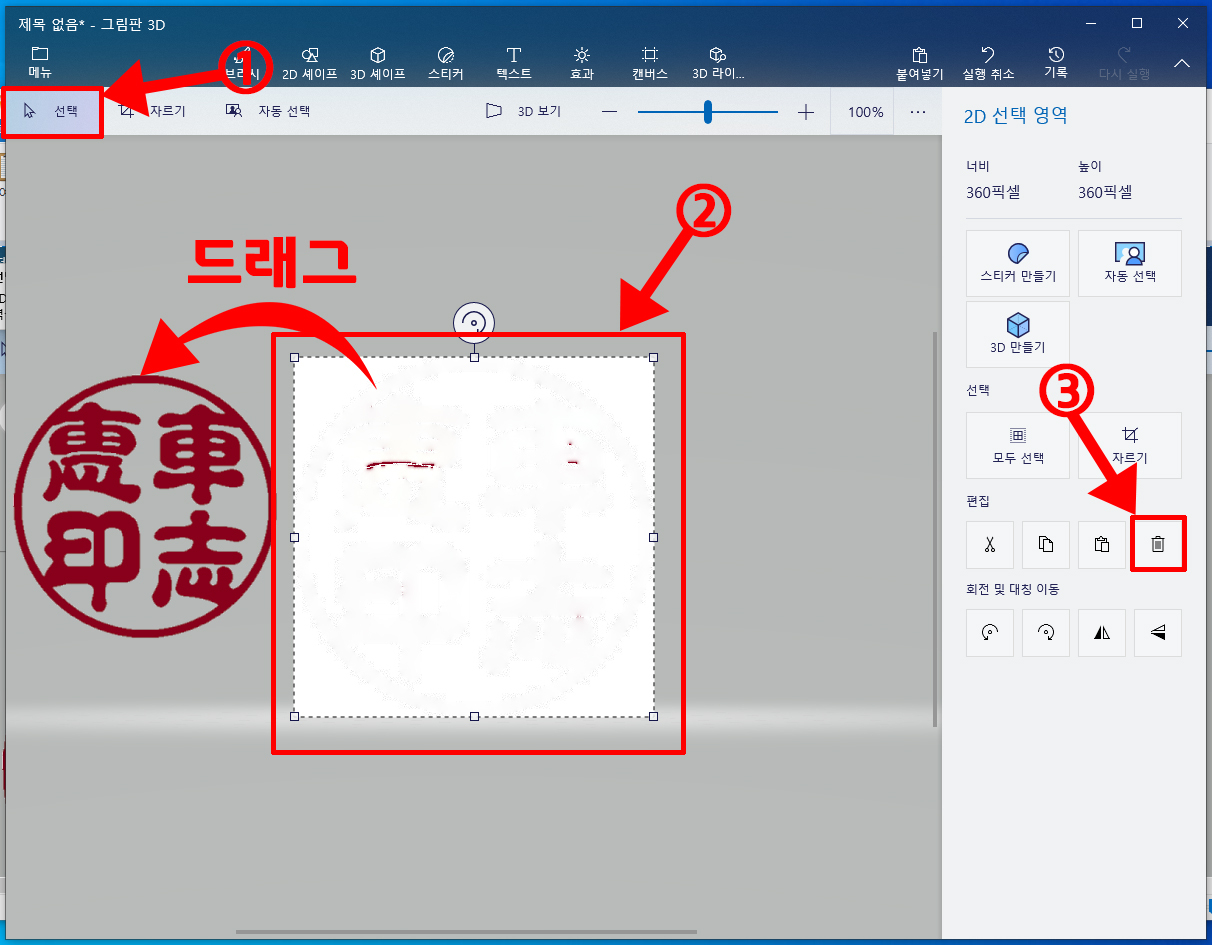Rotate selection right icon
This screenshot has width=1212, height=945.
click(x=1046, y=632)
